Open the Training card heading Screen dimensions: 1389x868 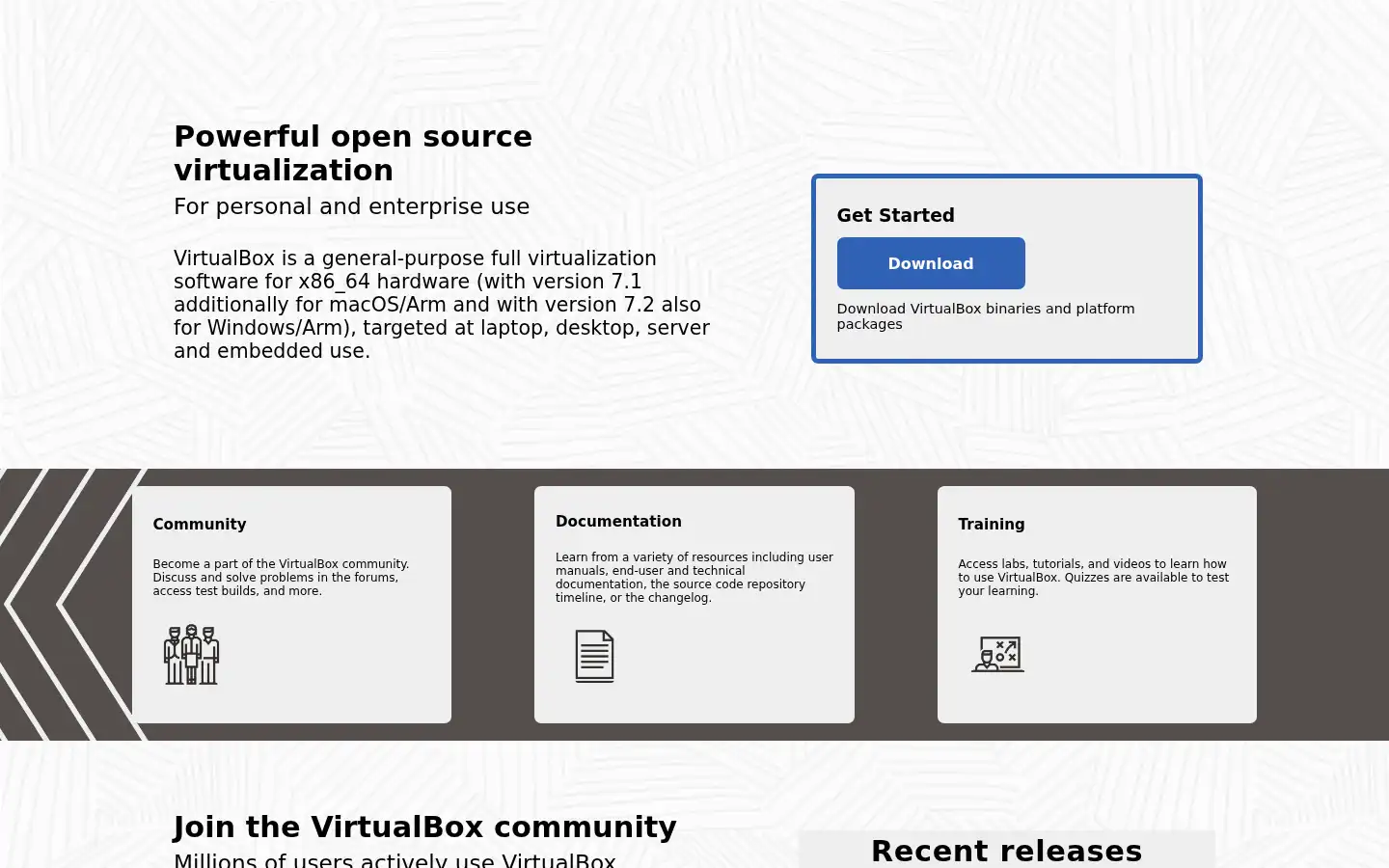click(992, 524)
